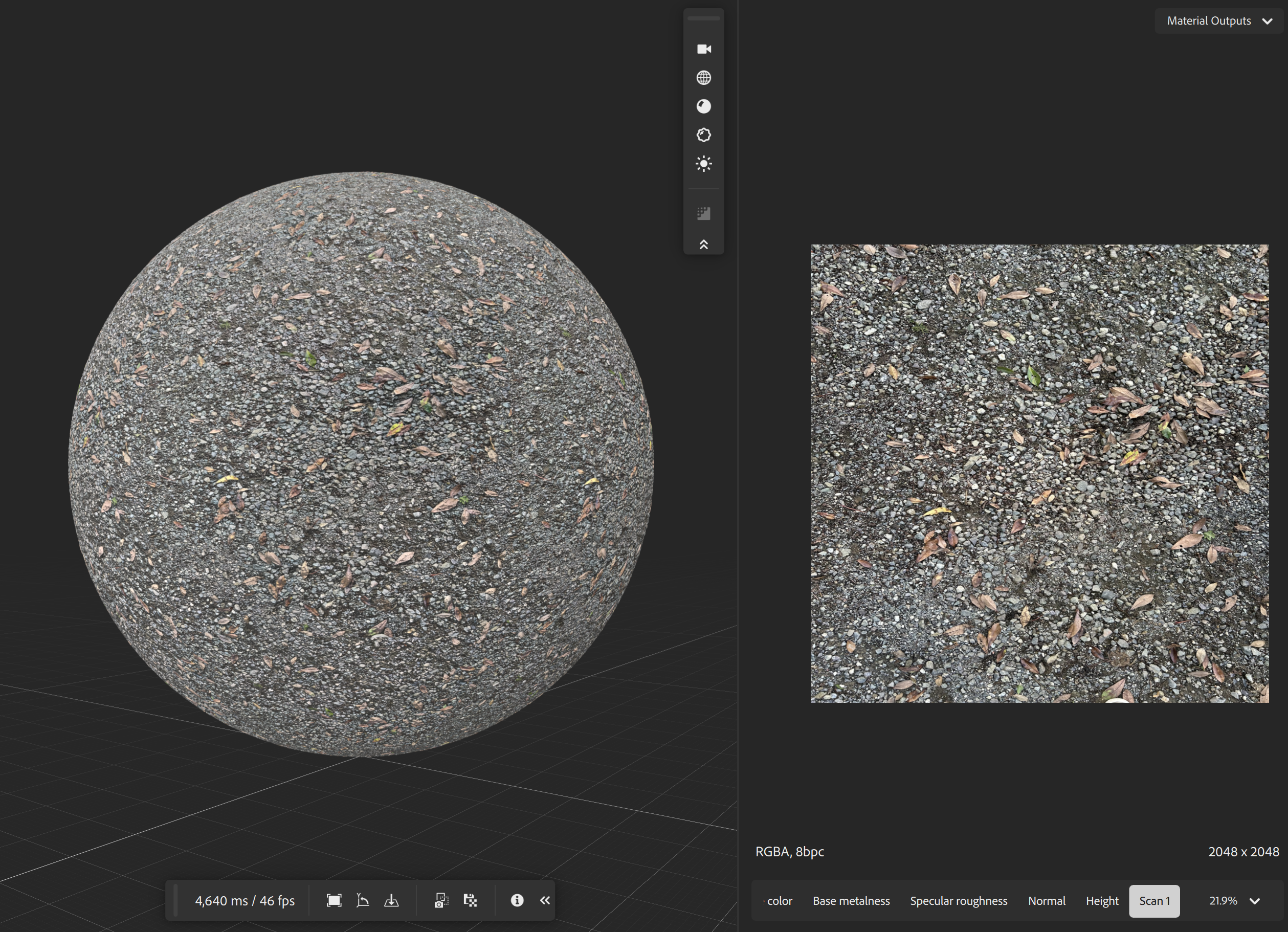
Task: Open the light sun icon
Action: 704,164
